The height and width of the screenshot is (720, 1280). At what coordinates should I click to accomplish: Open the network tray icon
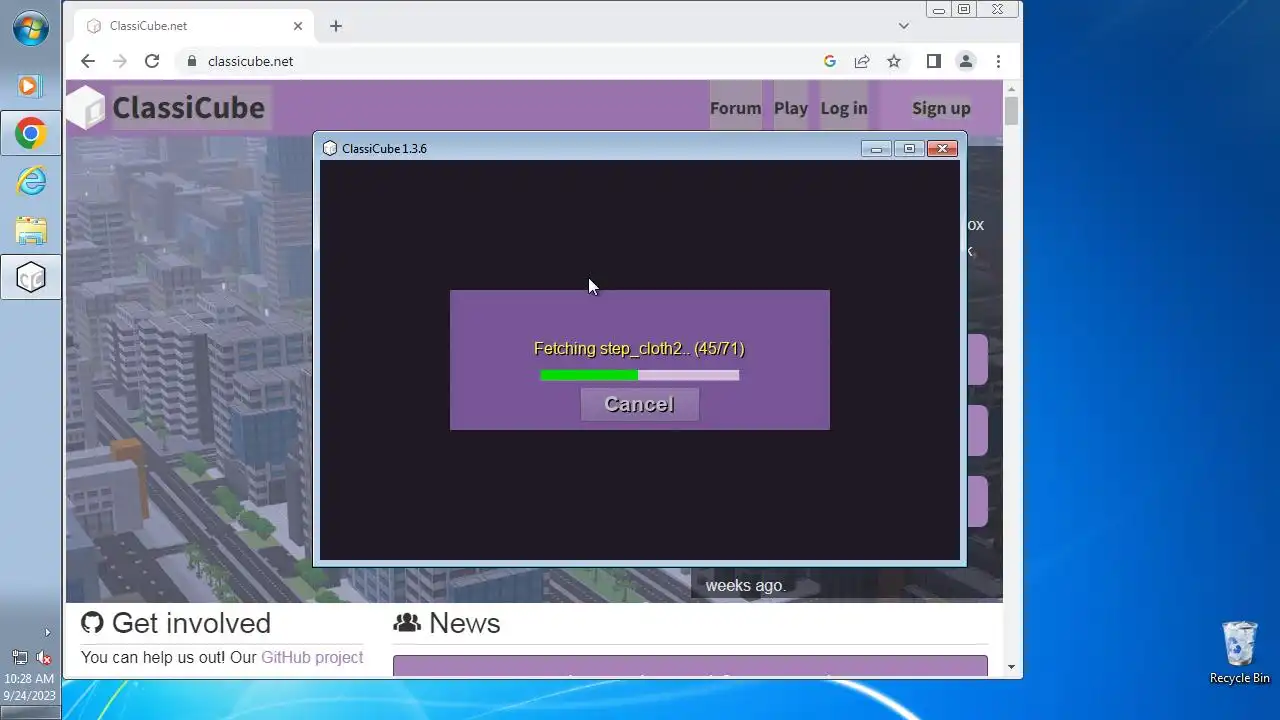[x=20, y=657]
